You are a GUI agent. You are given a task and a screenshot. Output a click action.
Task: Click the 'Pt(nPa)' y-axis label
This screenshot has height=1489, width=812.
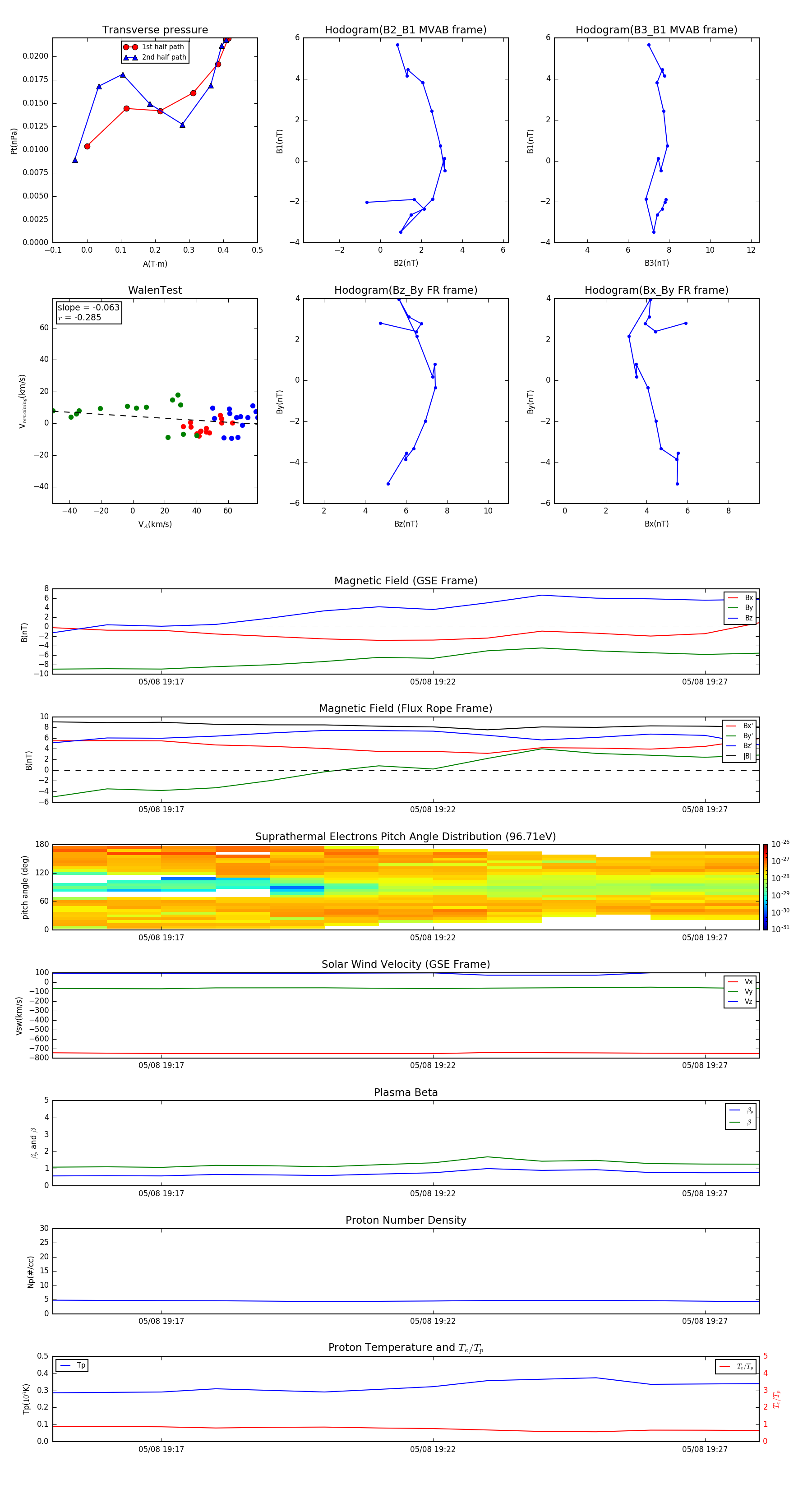coord(14,141)
